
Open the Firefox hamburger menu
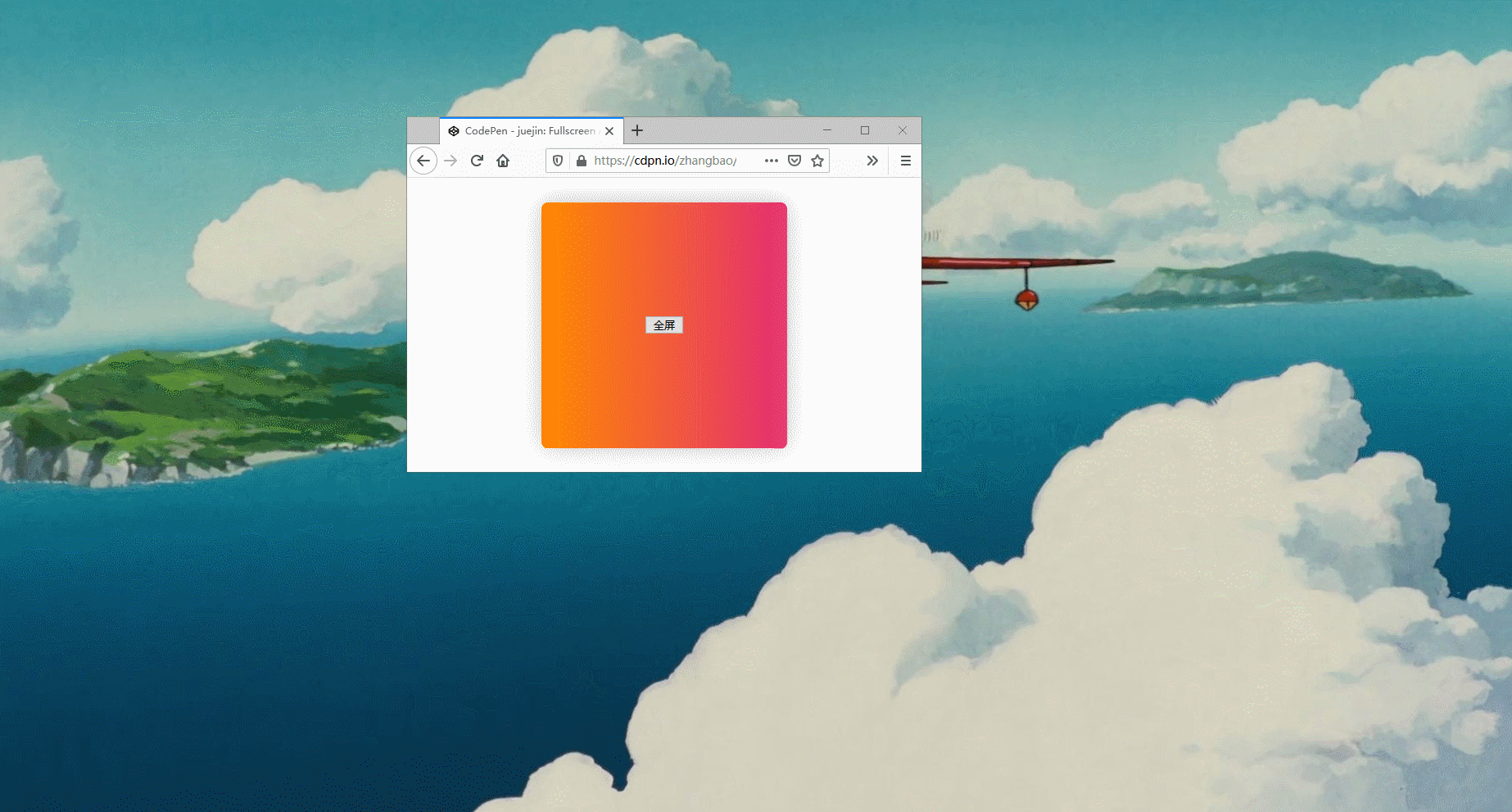click(x=906, y=161)
